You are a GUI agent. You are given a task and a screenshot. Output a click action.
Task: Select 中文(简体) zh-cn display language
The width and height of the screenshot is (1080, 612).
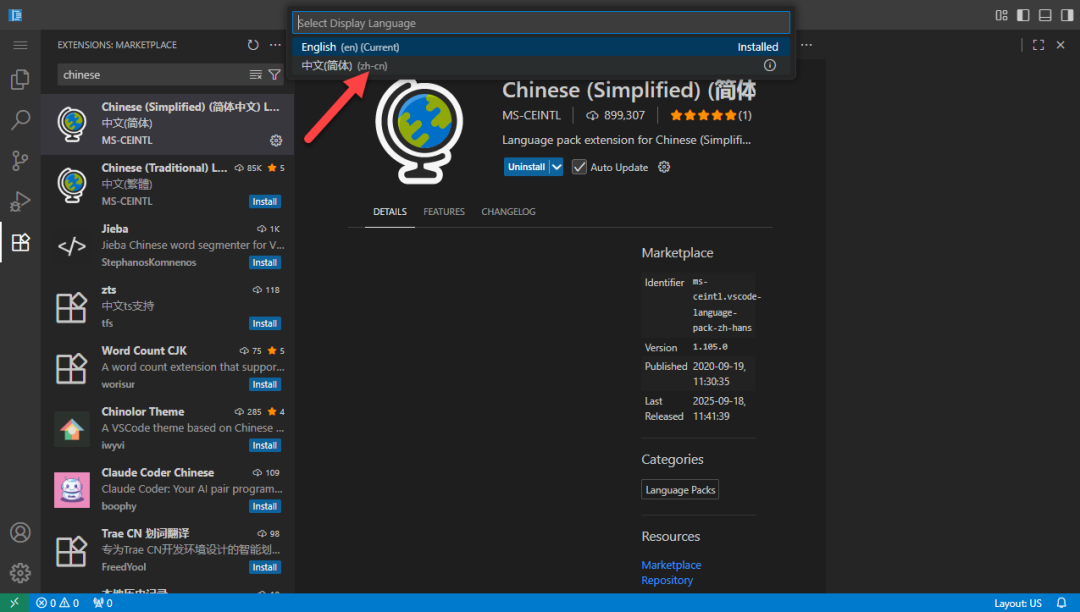tap(541, 65)
